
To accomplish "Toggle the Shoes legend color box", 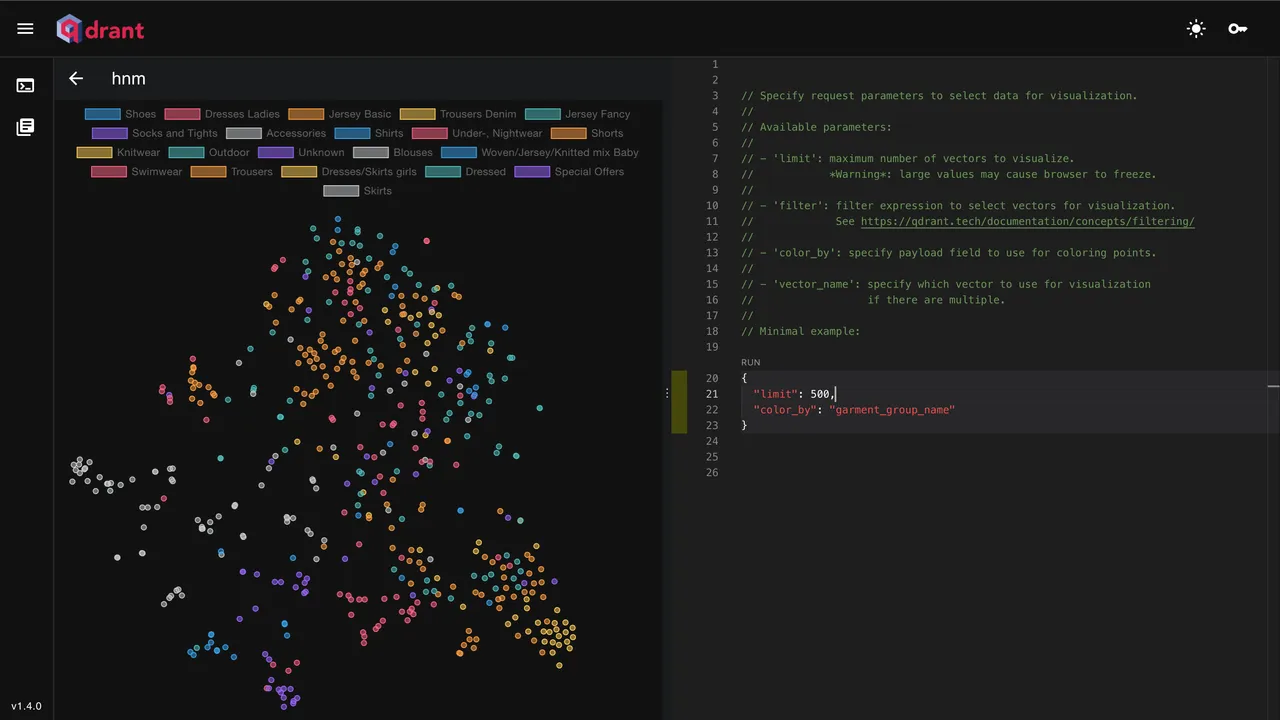I will 103,114.
